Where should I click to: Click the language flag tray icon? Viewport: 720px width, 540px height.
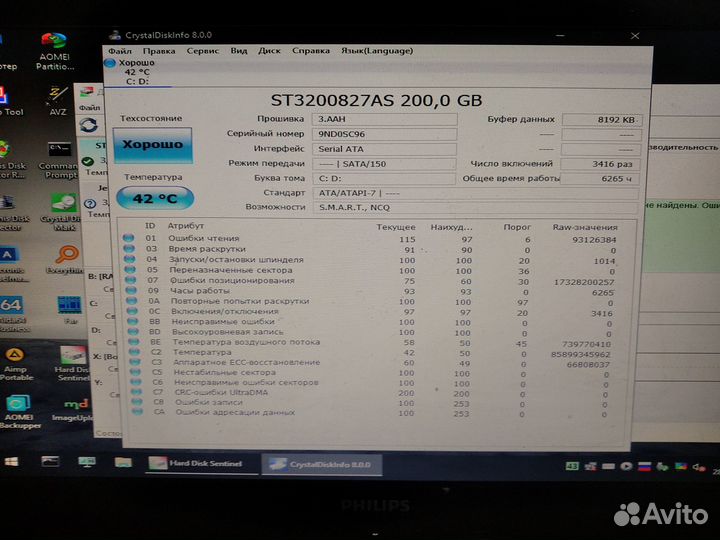[x=644, y=467]
